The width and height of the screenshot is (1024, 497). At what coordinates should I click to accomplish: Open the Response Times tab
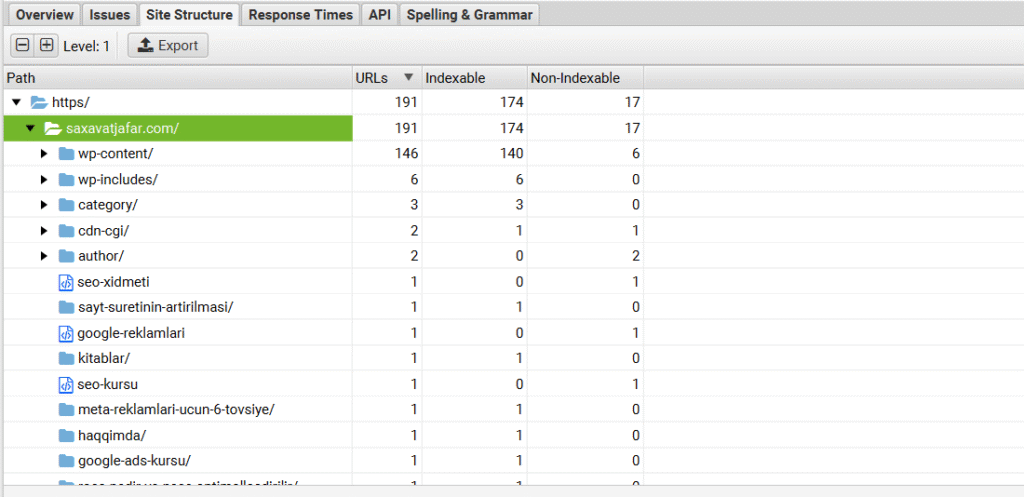click(300, 15)
